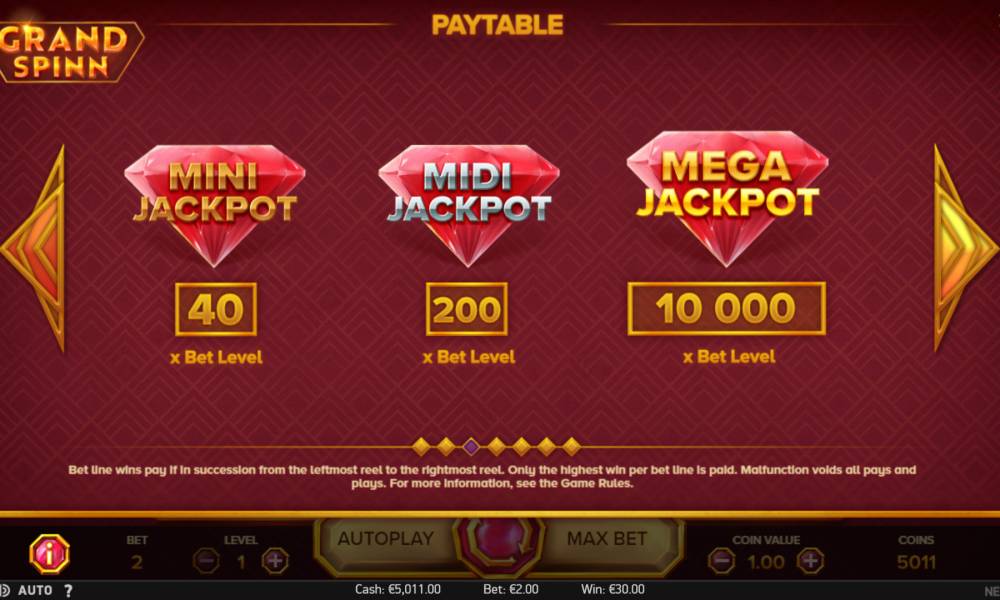
Task: Jump to the last paytable page diamond
Action: point(571,446)
